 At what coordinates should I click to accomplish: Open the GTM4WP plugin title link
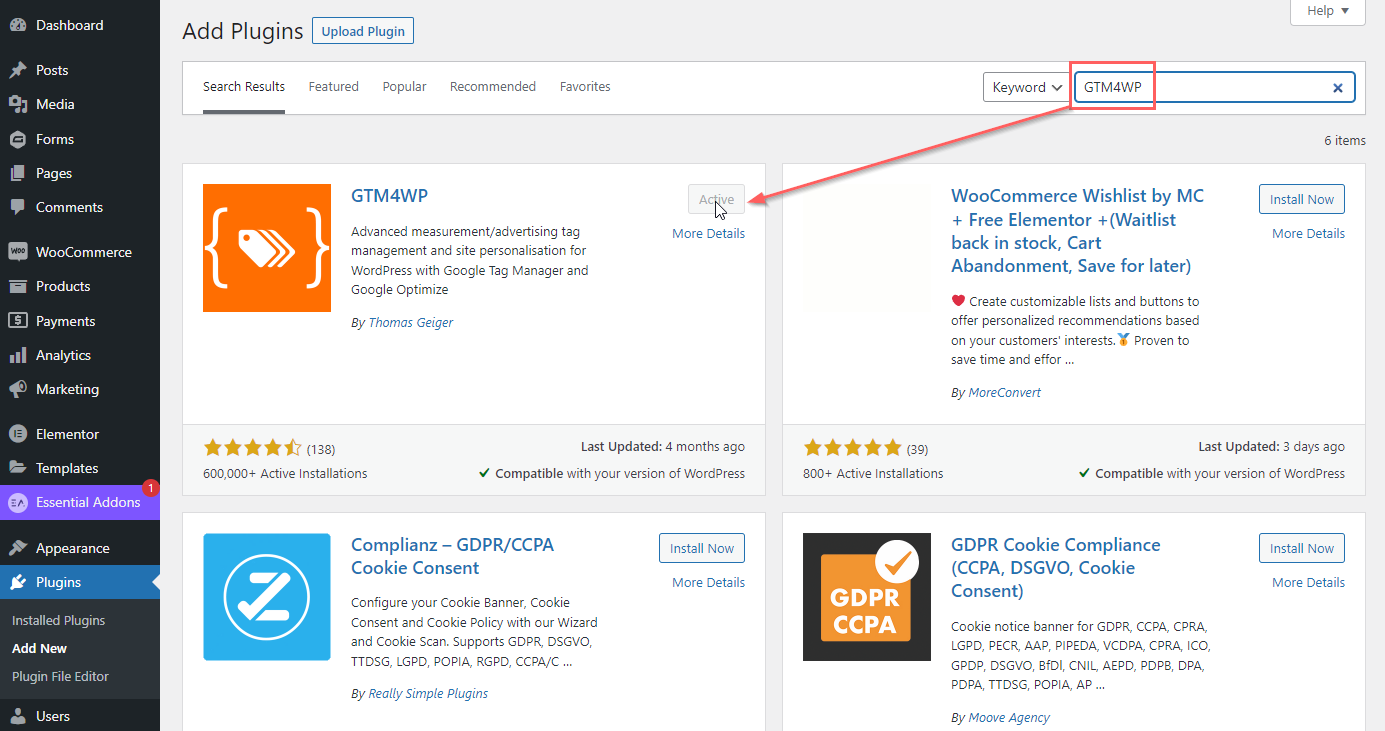coord(389,196)
